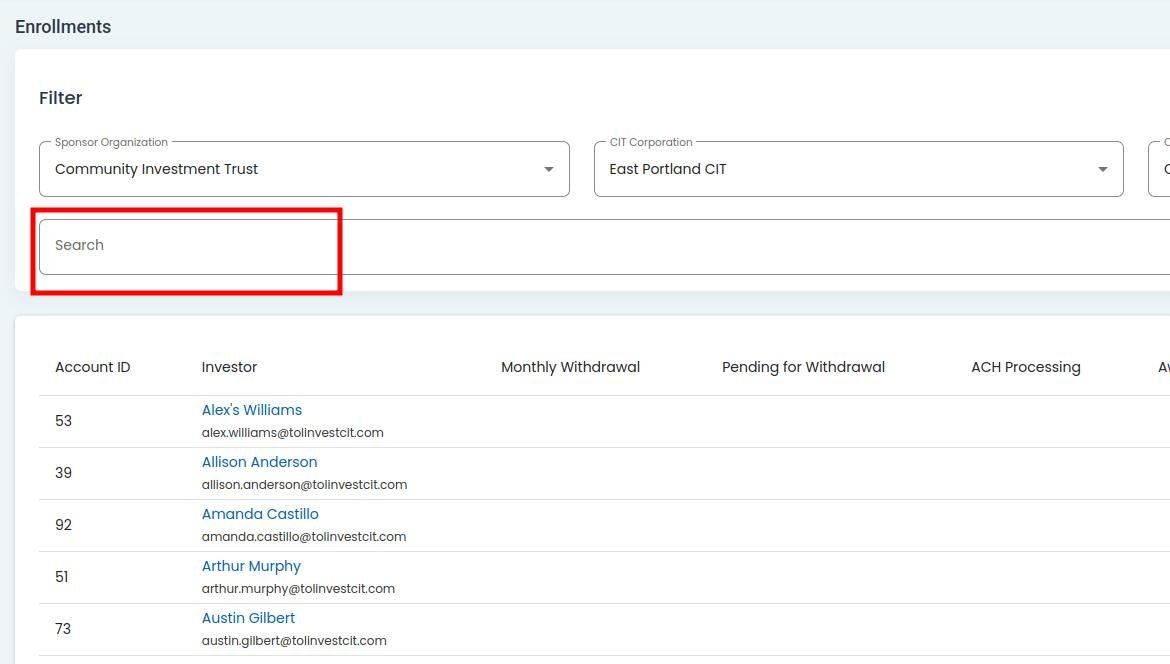
Task: Click the Investor column header
Action: [229, 367]
